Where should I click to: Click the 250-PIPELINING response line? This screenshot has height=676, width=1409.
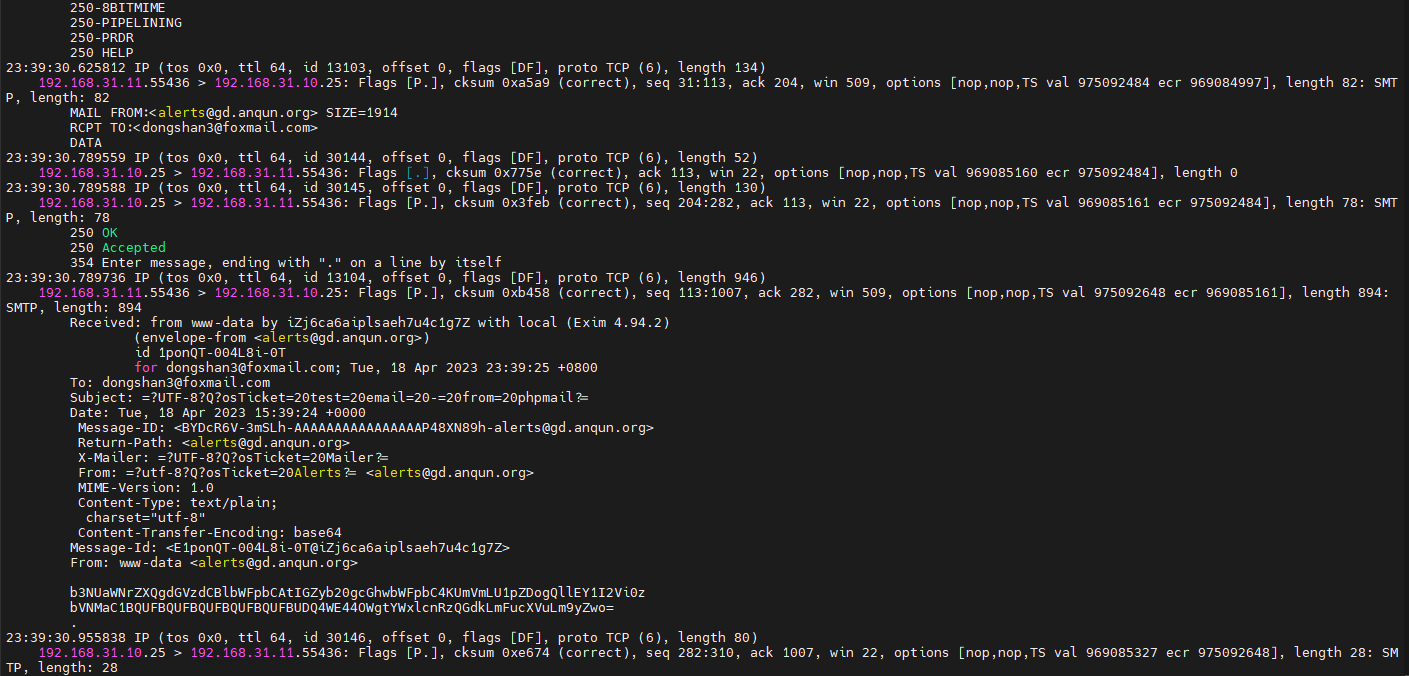[125, 22]
